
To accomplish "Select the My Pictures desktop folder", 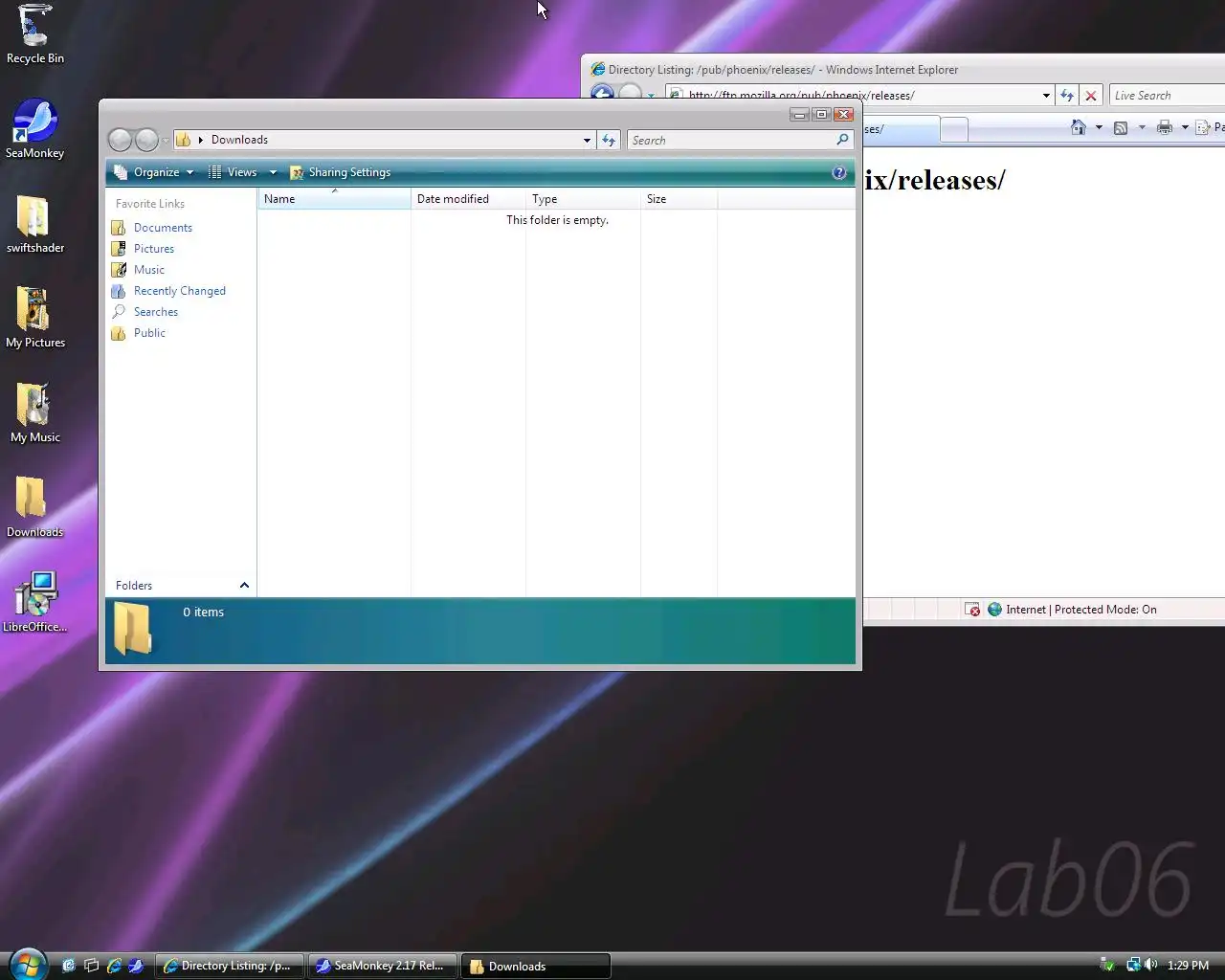I will point(35,319).
